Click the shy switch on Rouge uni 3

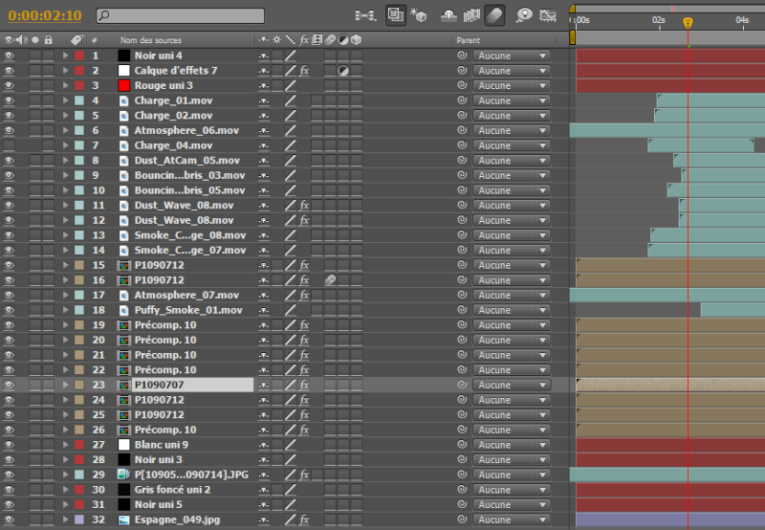coord(264,86)
